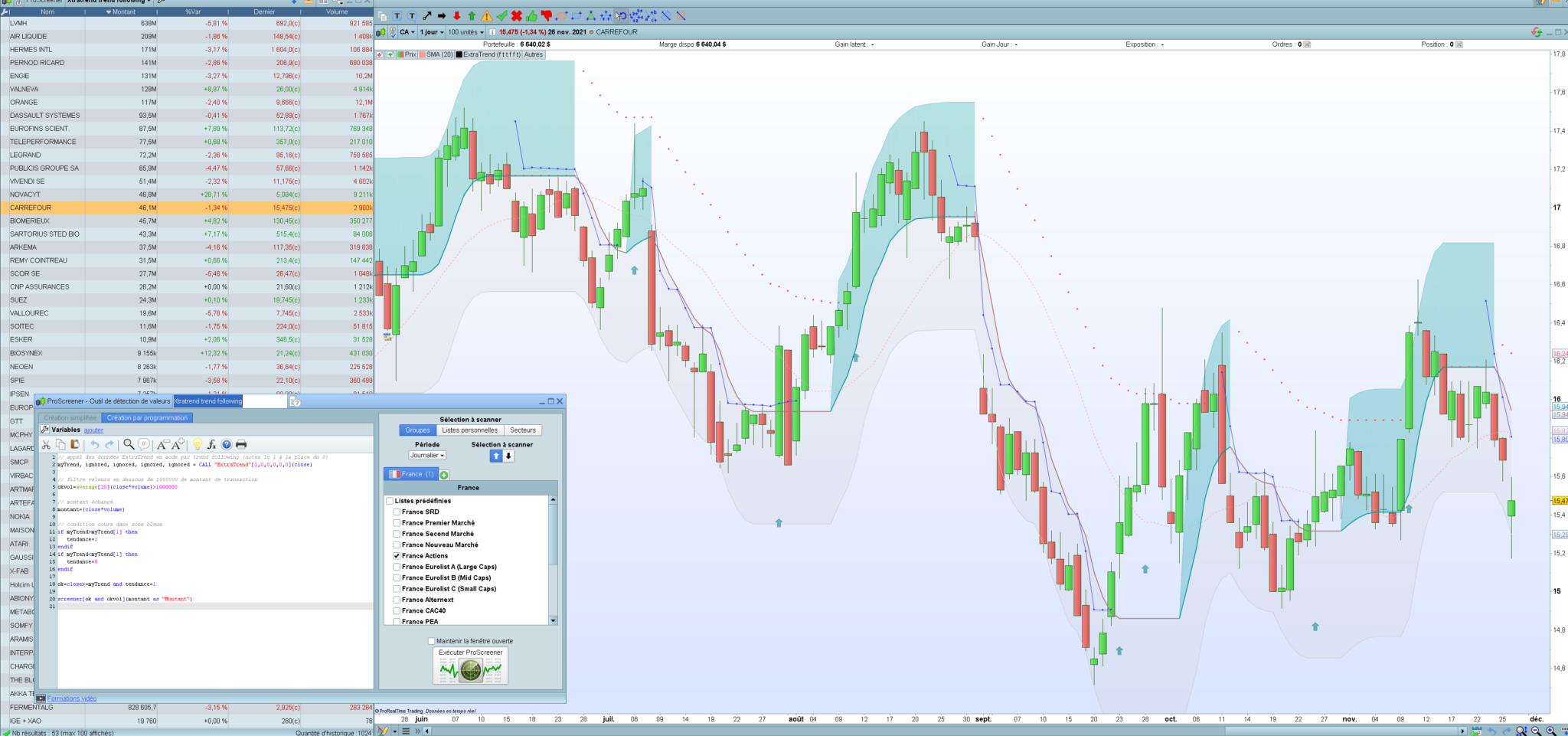Choose the ellipse drawing tool
The image size is (1568, 736).
[561, 16]
